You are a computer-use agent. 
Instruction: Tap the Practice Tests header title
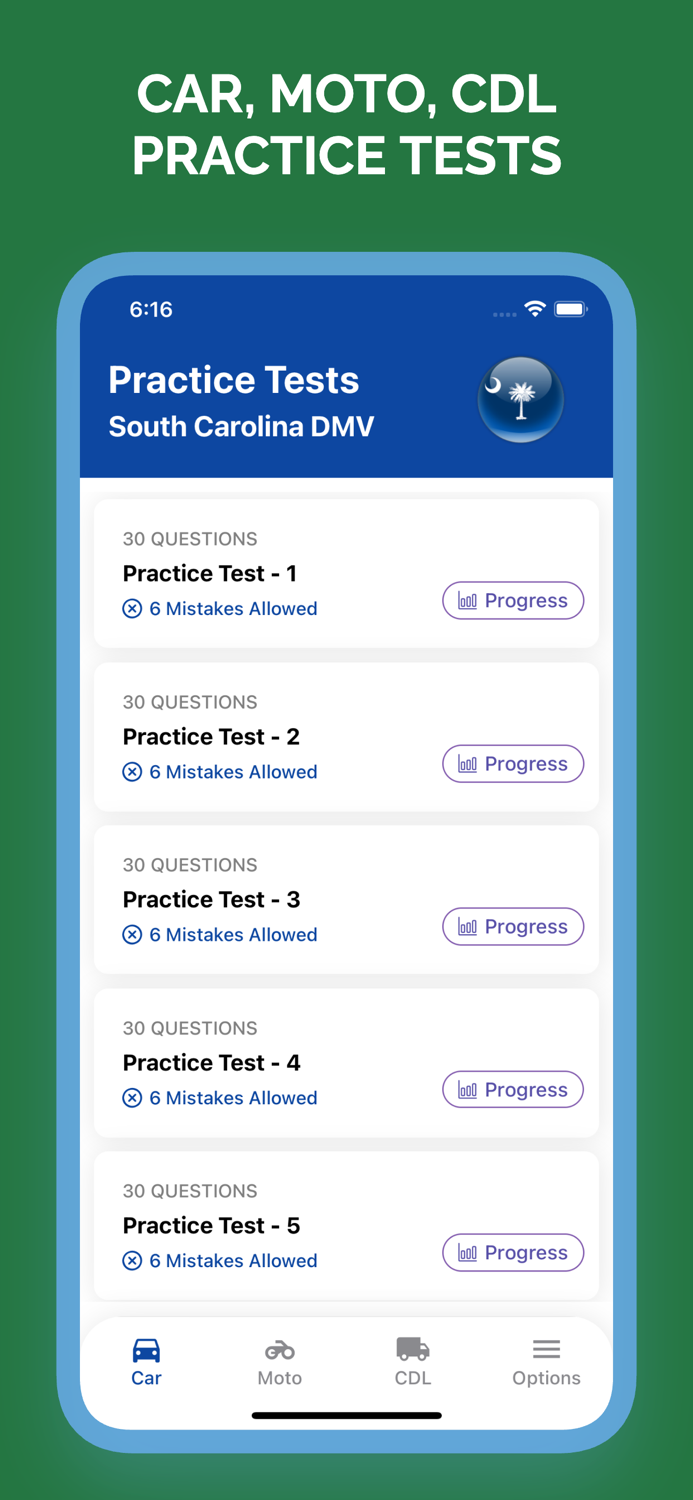tap(233, 380)
